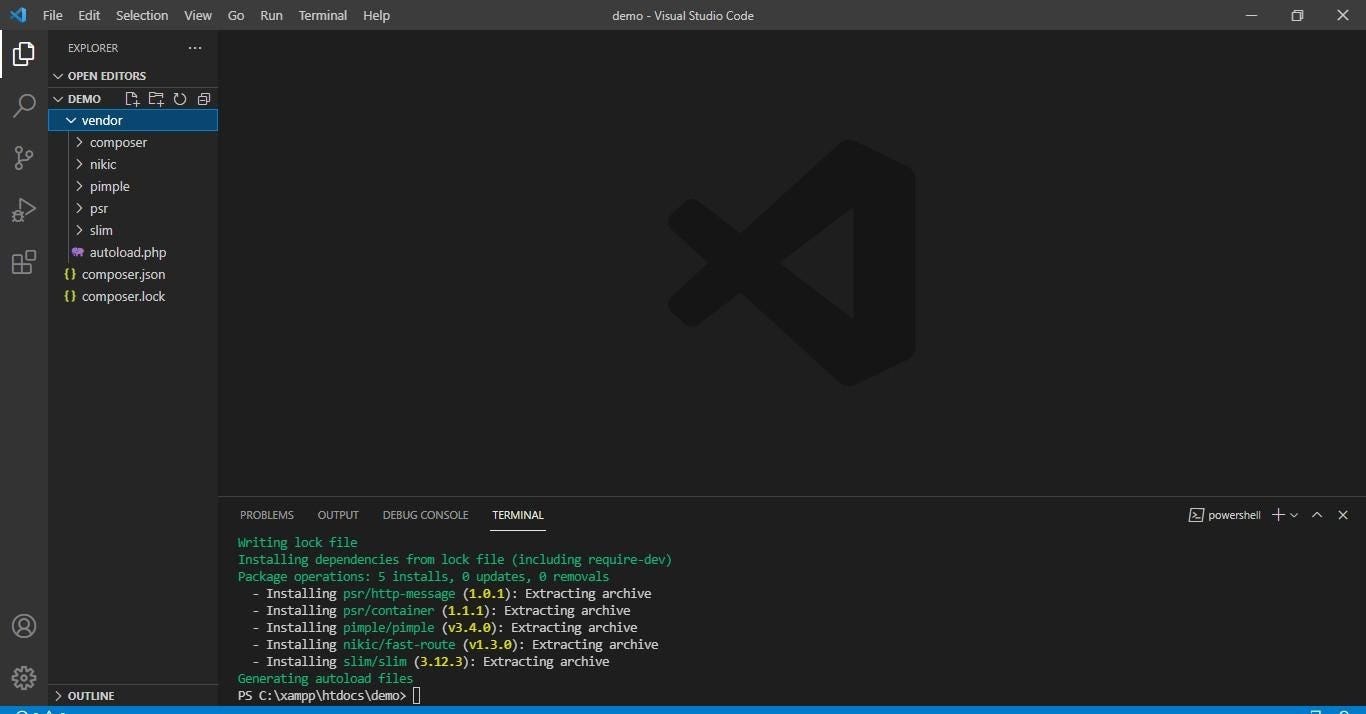The image size is (1366, 714).
Task: Collapse all folders in Explorer icon
Action: [x=204, y=99]
